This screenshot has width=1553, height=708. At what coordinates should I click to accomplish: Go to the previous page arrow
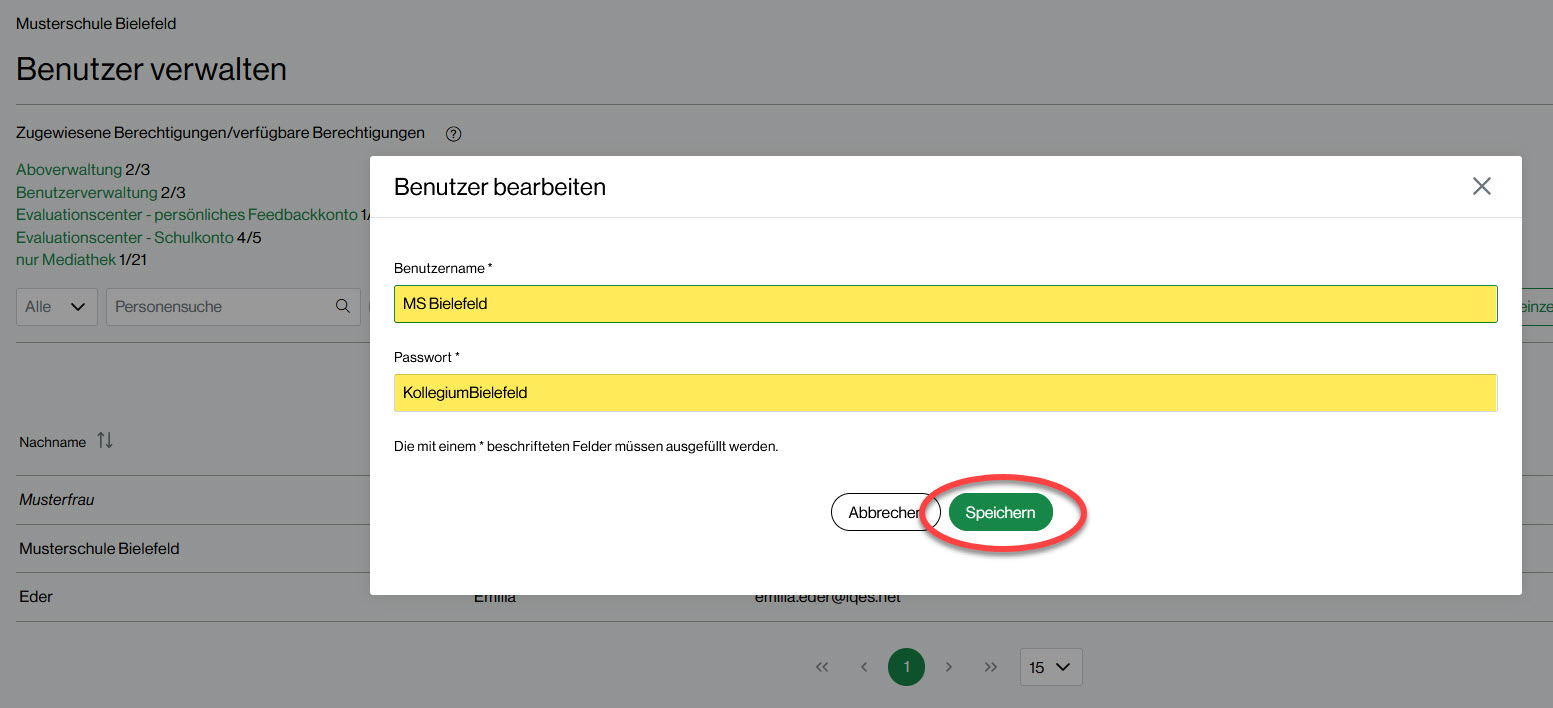864,667
